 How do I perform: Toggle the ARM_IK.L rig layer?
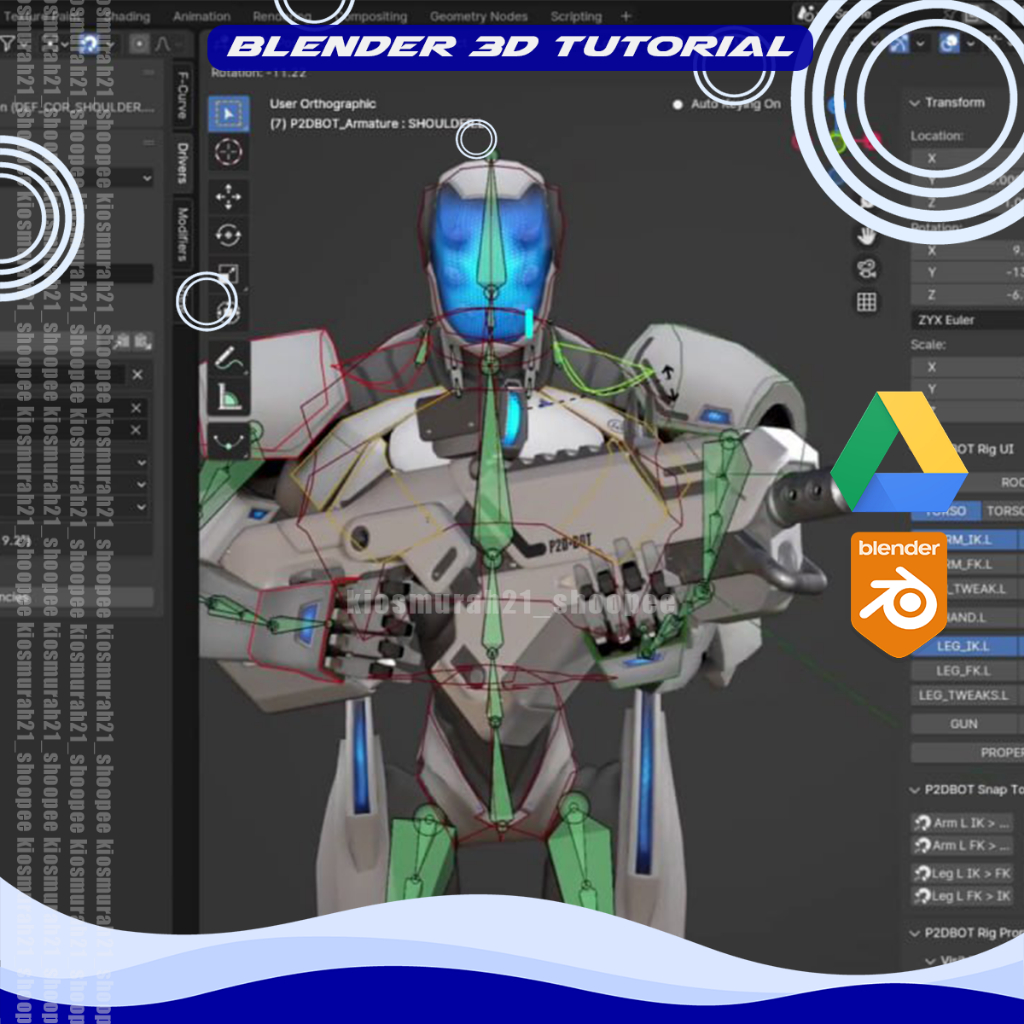(x=967, y=539)
